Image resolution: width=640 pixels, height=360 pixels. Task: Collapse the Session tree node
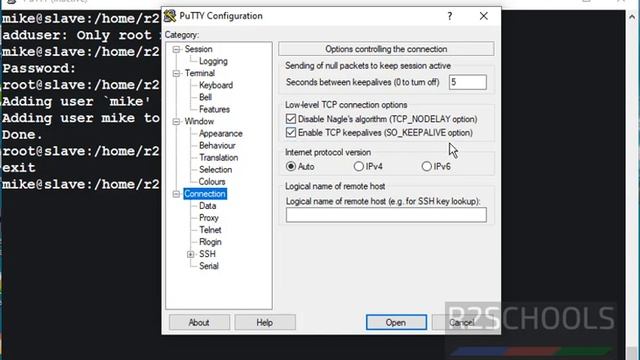click(x=176, y=49)
